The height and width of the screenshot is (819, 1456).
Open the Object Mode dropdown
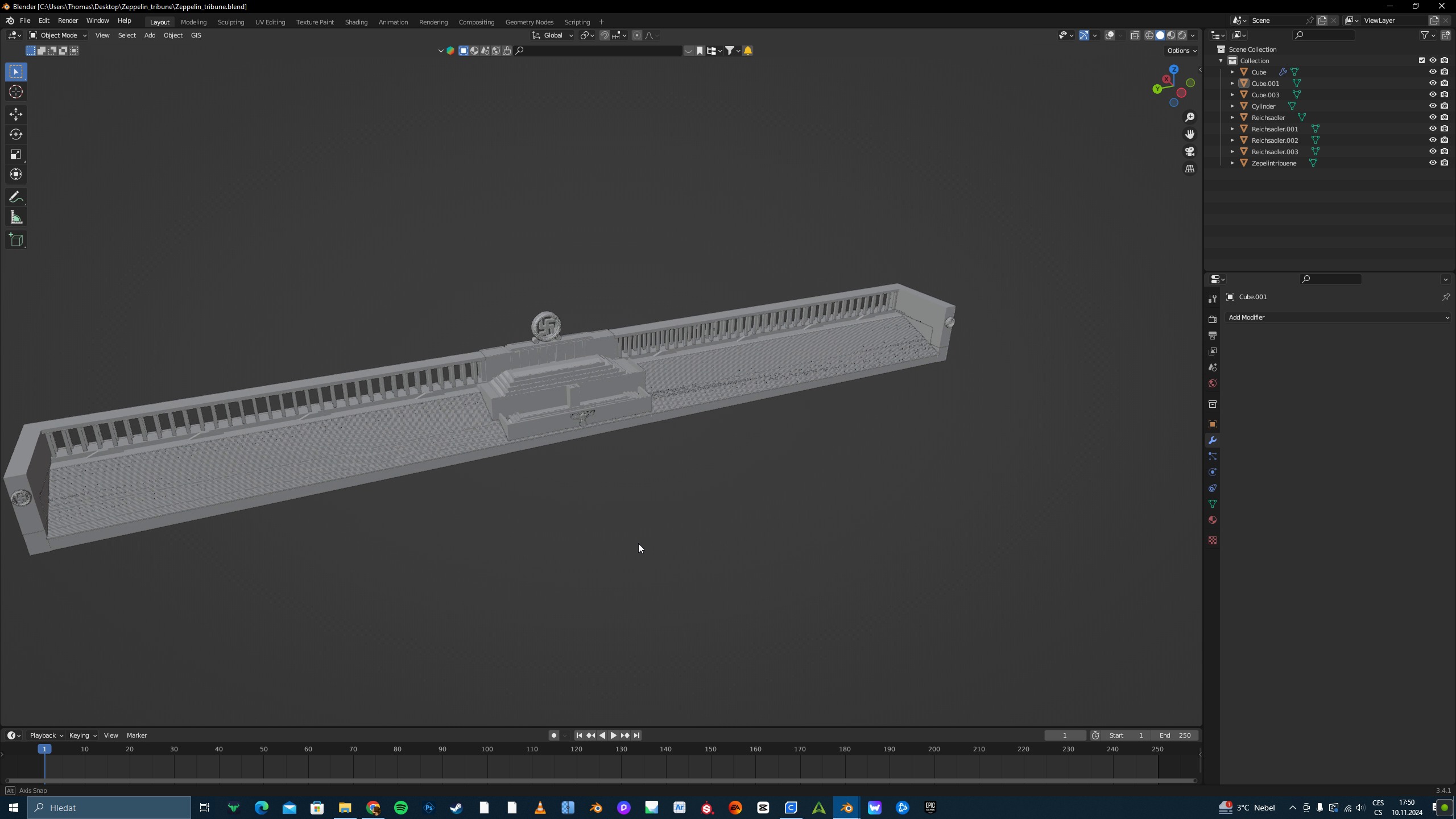point(57,35)
